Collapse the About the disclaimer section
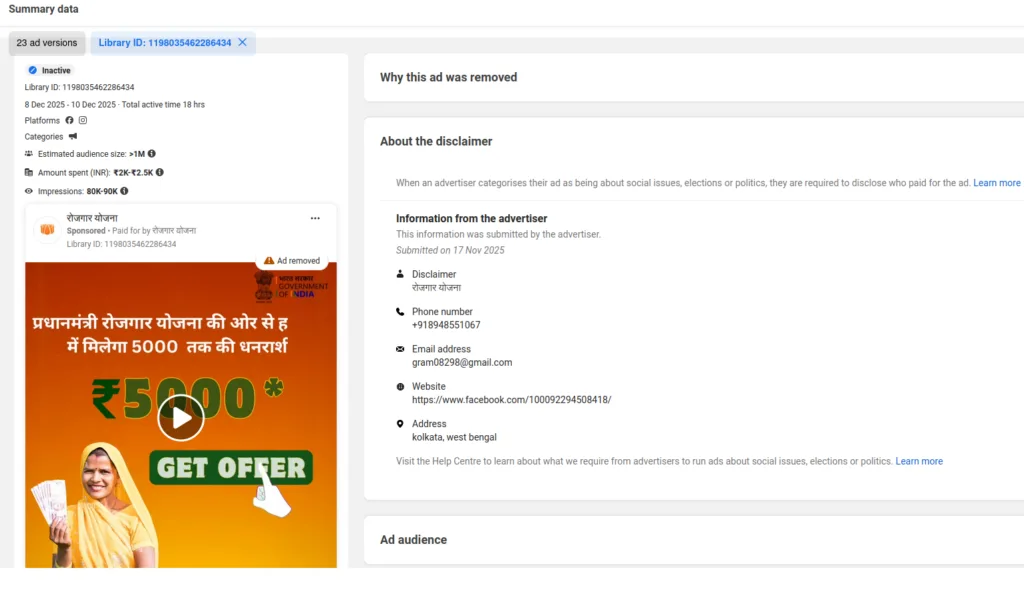The height and width of the screenshot is (594, 1024). coord(436,142)
